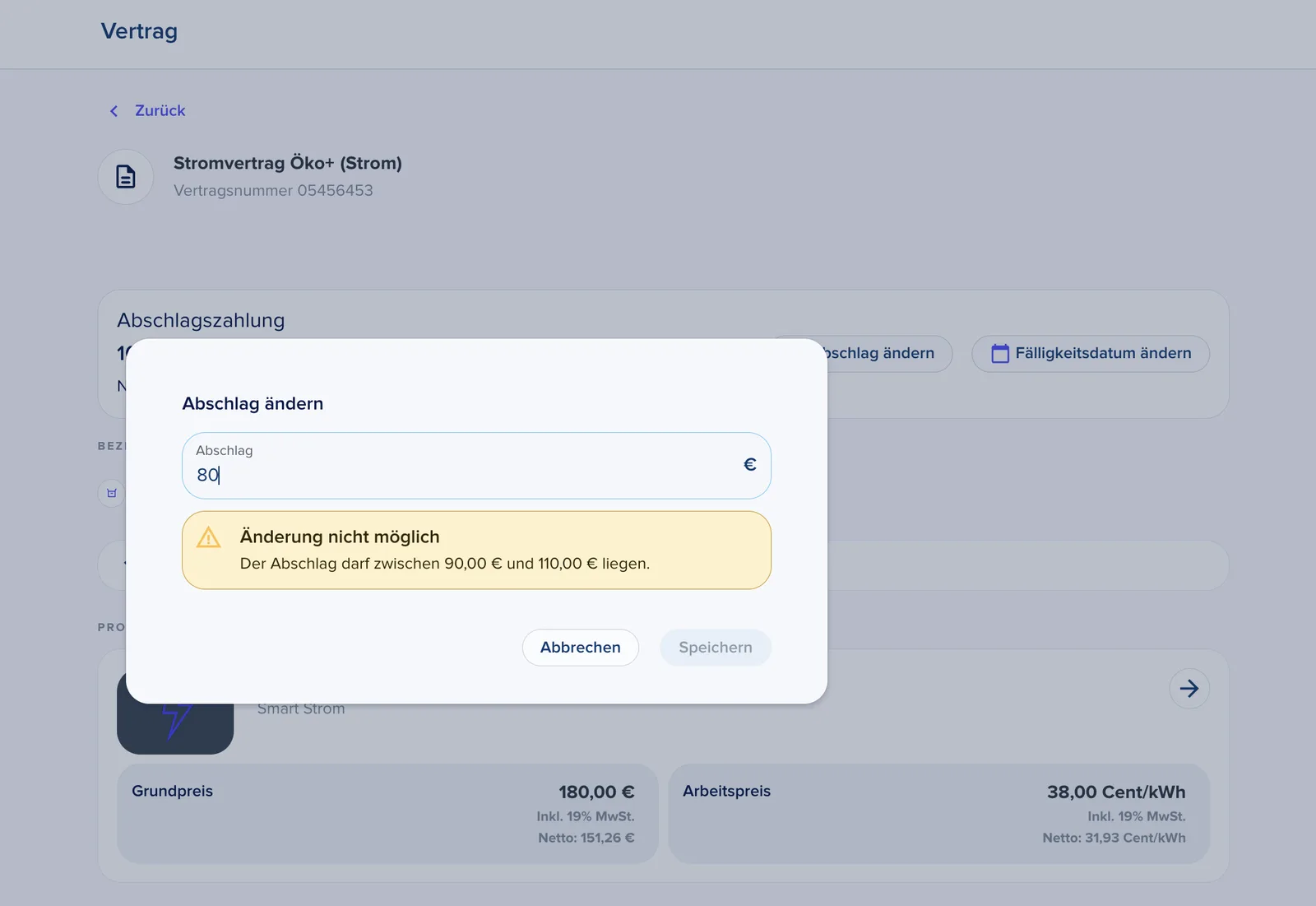Click the Grundpreis label
Screen dimensions: 1316x906
pos(172,791)
